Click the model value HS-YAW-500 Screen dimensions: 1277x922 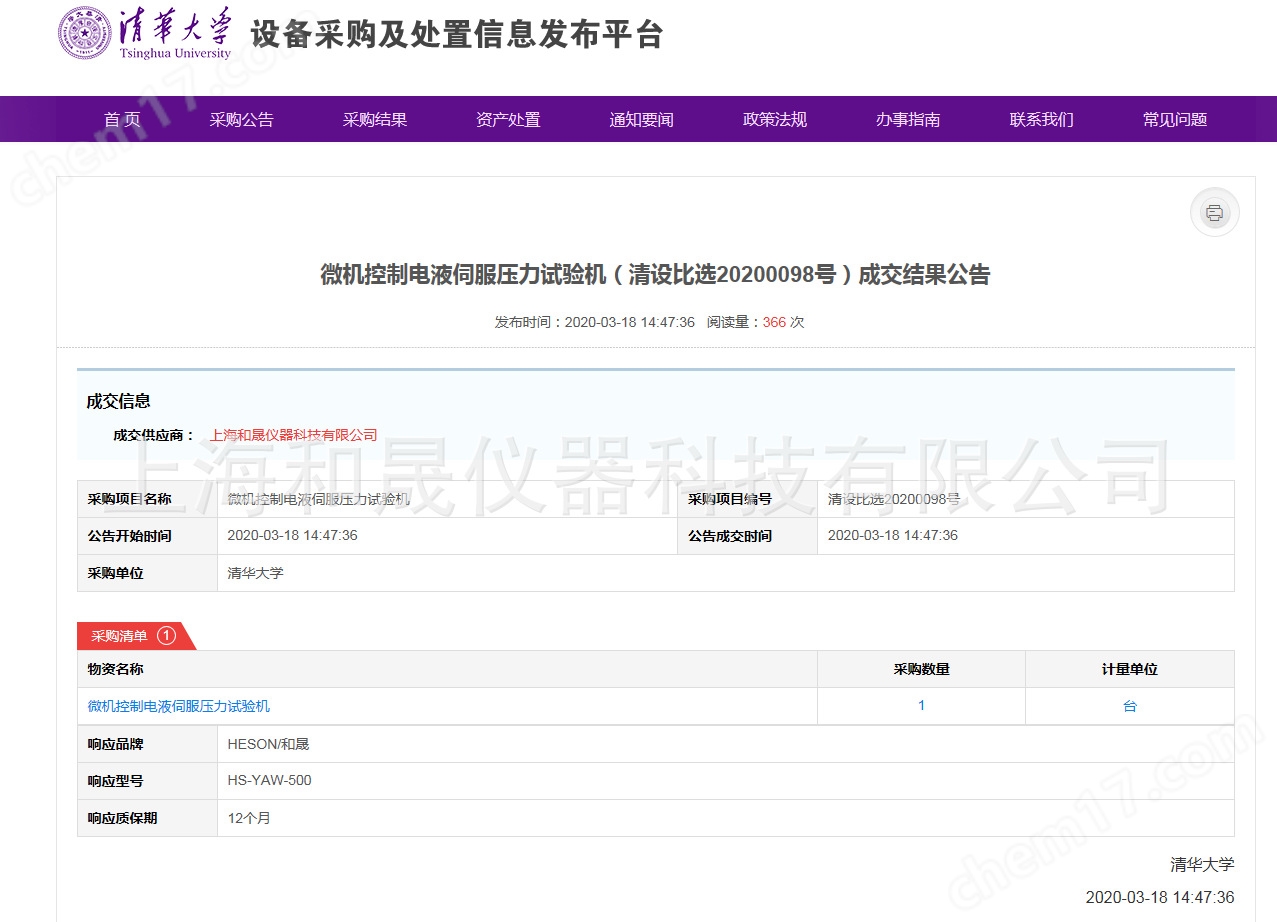click(270, 780)
